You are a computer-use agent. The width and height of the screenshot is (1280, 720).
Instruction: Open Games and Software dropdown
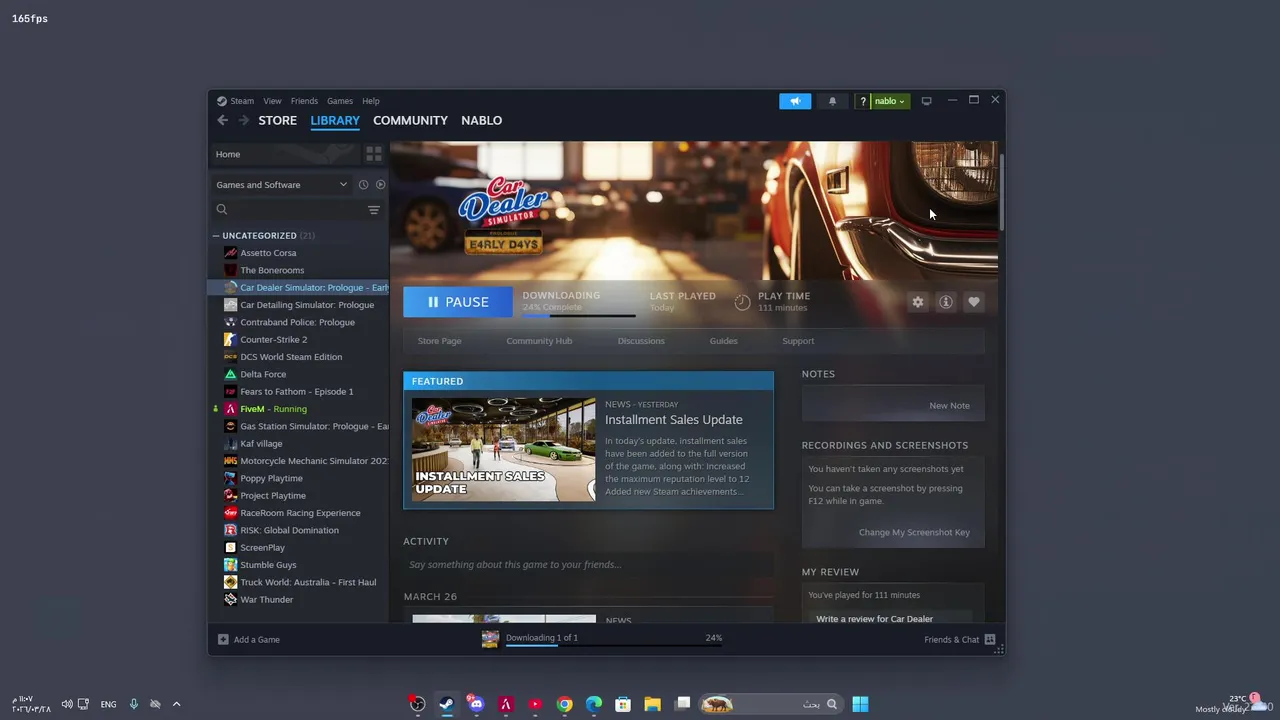point(282,185)
